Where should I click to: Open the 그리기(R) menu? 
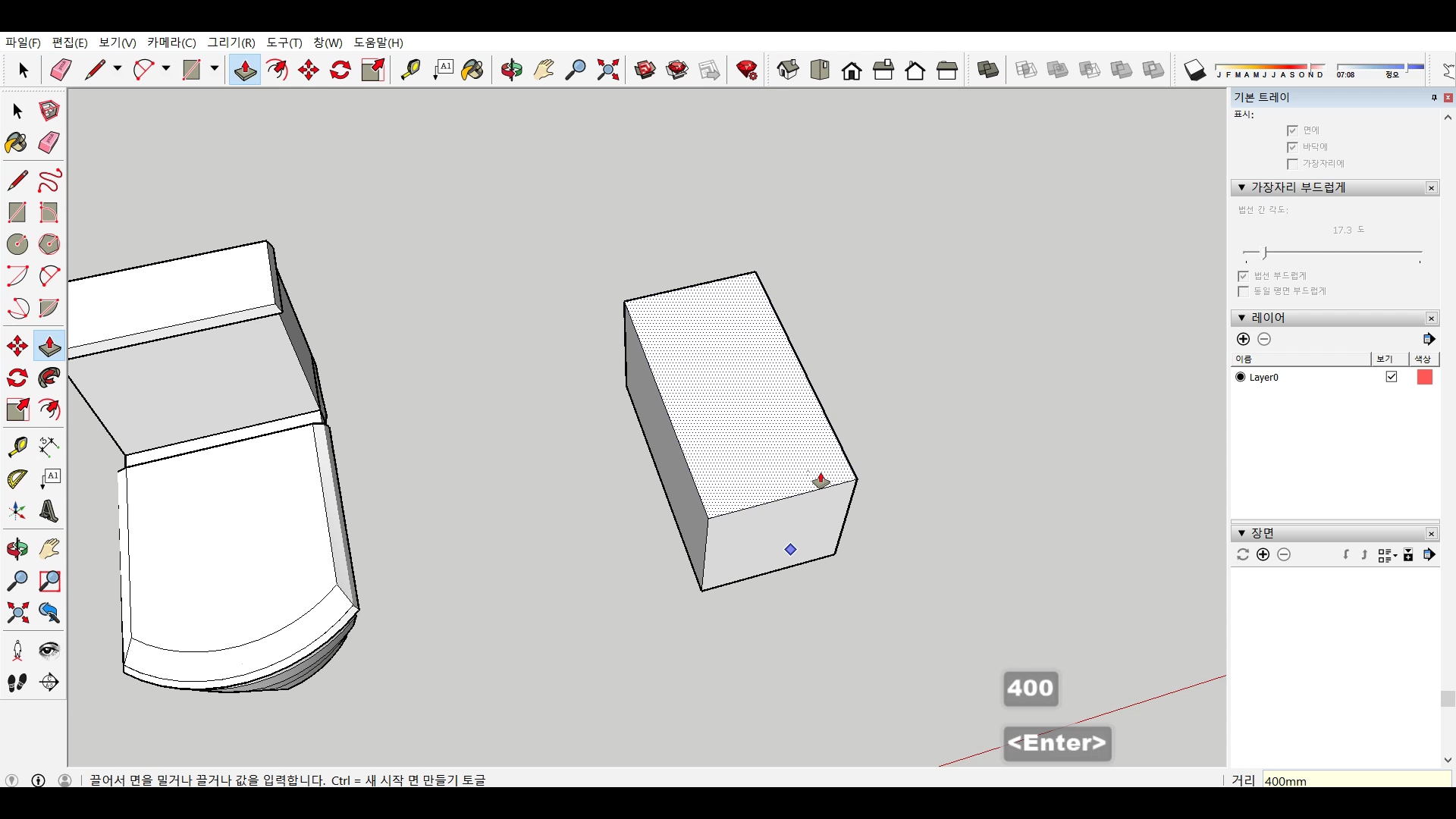[231, 42]
